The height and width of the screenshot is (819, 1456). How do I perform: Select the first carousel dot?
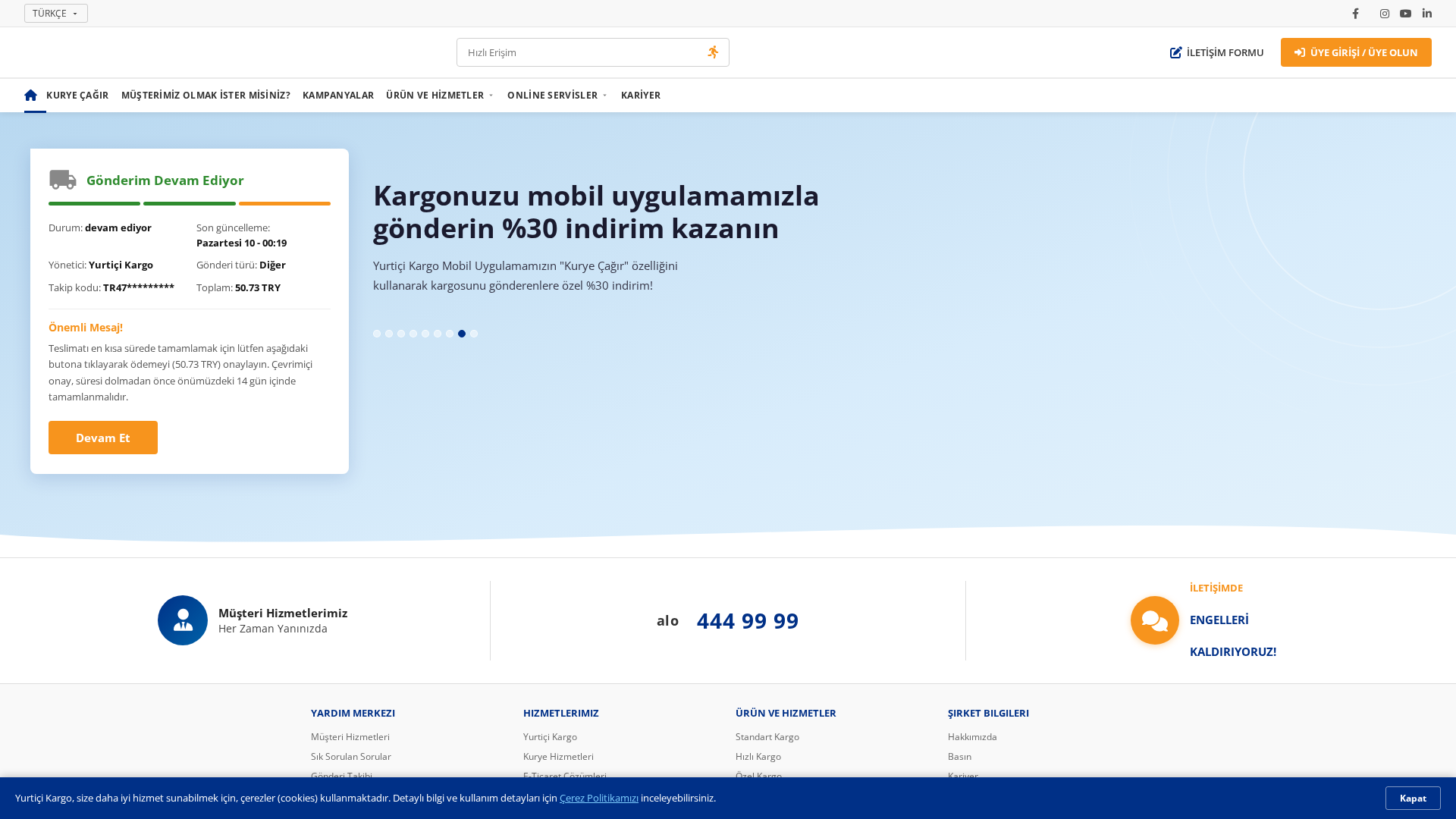click(x=377, y=334)
